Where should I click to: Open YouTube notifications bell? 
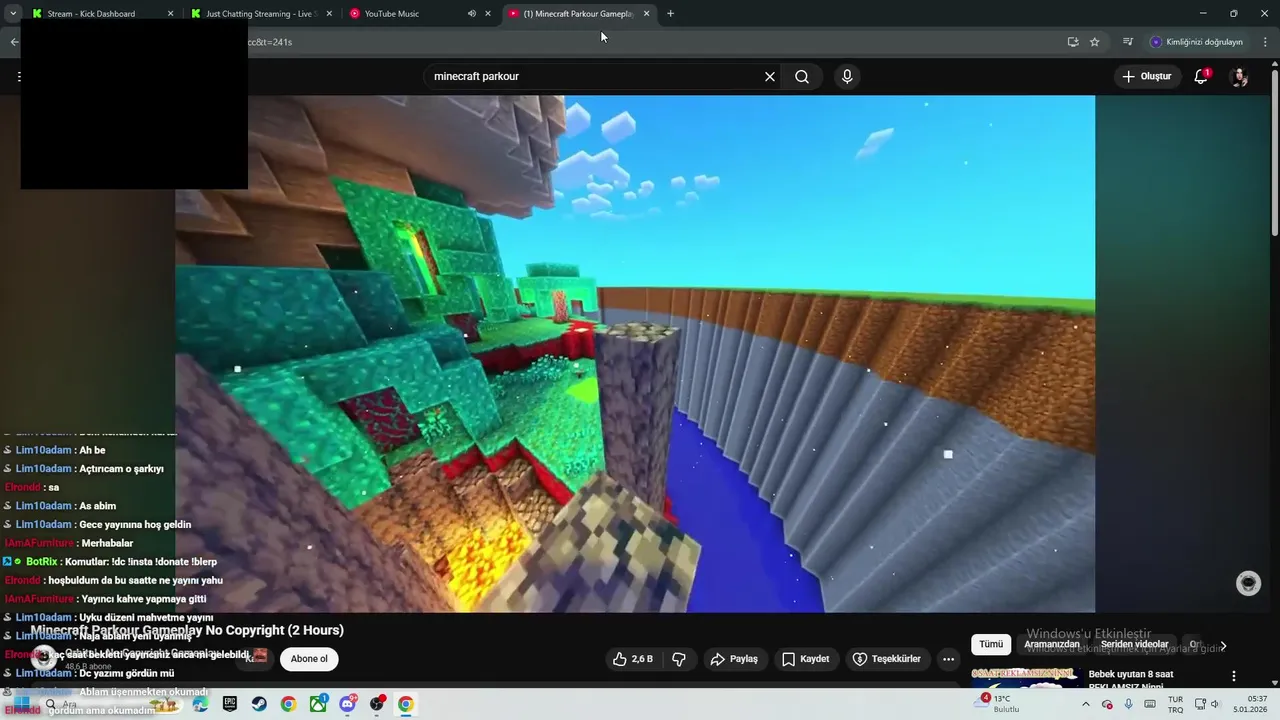(x=1201, y=76)
